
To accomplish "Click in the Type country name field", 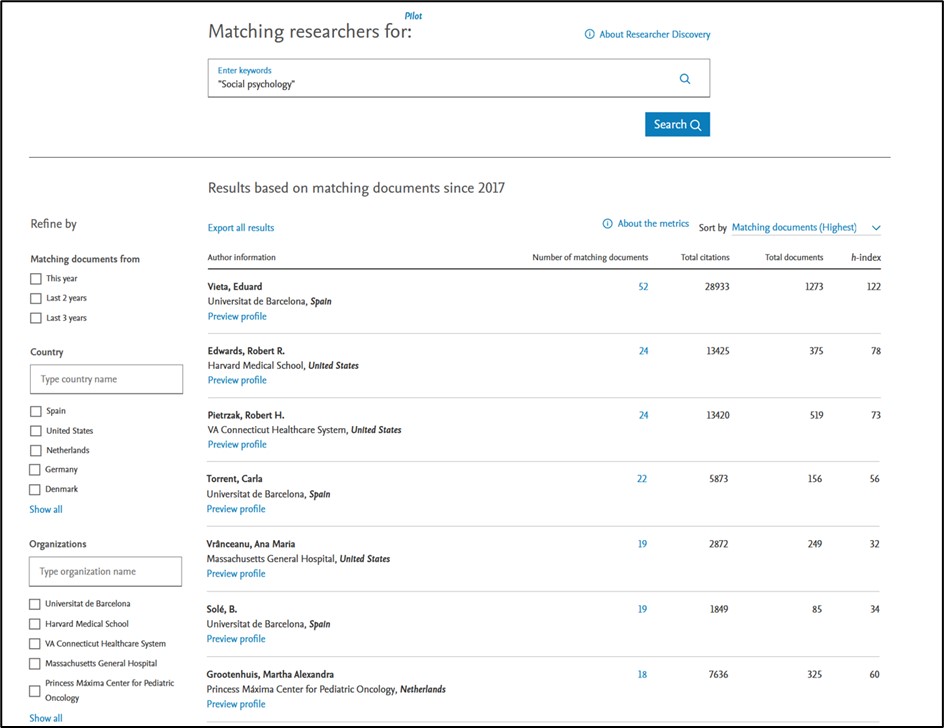I will (x=107, y=380).
